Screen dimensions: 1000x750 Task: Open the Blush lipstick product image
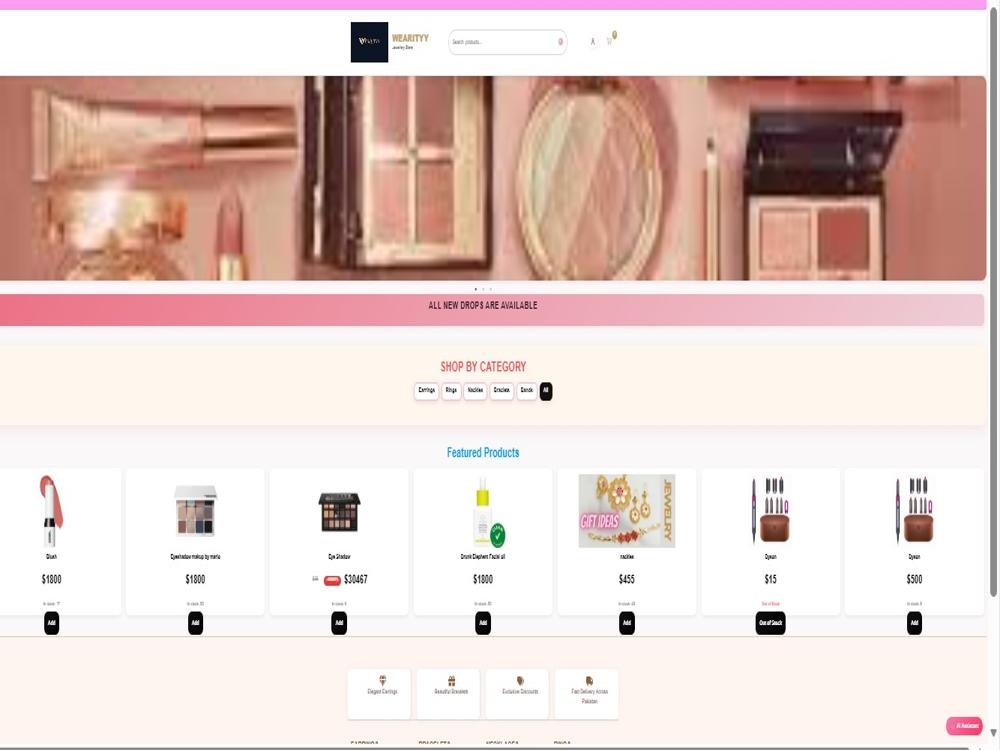coord(52,511)
